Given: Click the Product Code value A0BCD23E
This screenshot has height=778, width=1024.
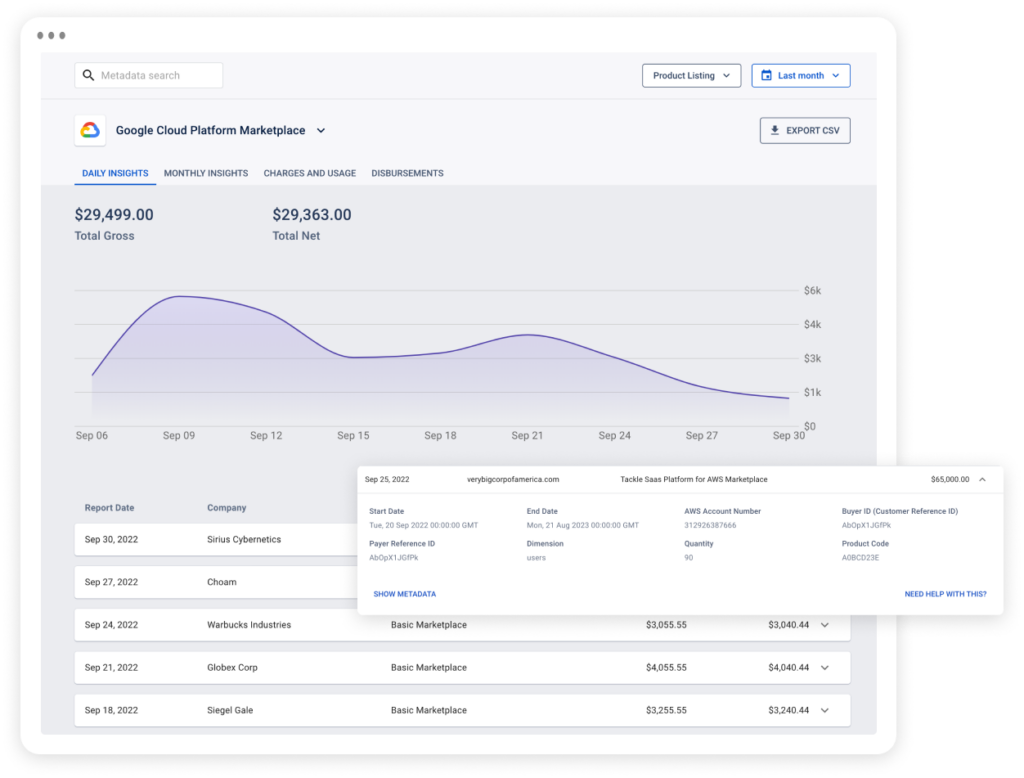Looking at the screenshot, I should pos(860,558).
